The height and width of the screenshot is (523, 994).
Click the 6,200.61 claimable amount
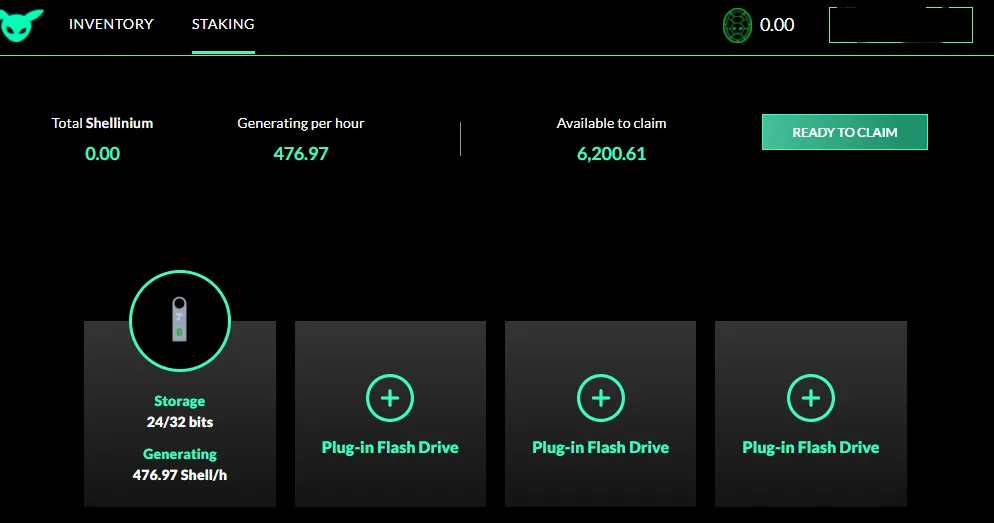(611, 153)
